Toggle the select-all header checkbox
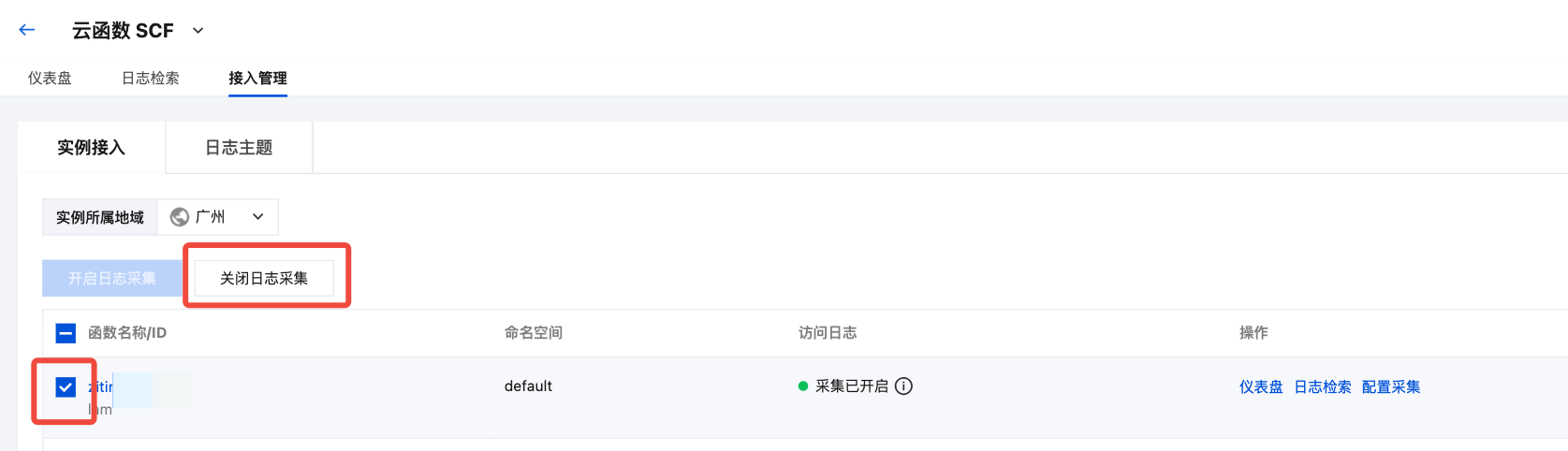1568x451 pixels. point(66,333)
